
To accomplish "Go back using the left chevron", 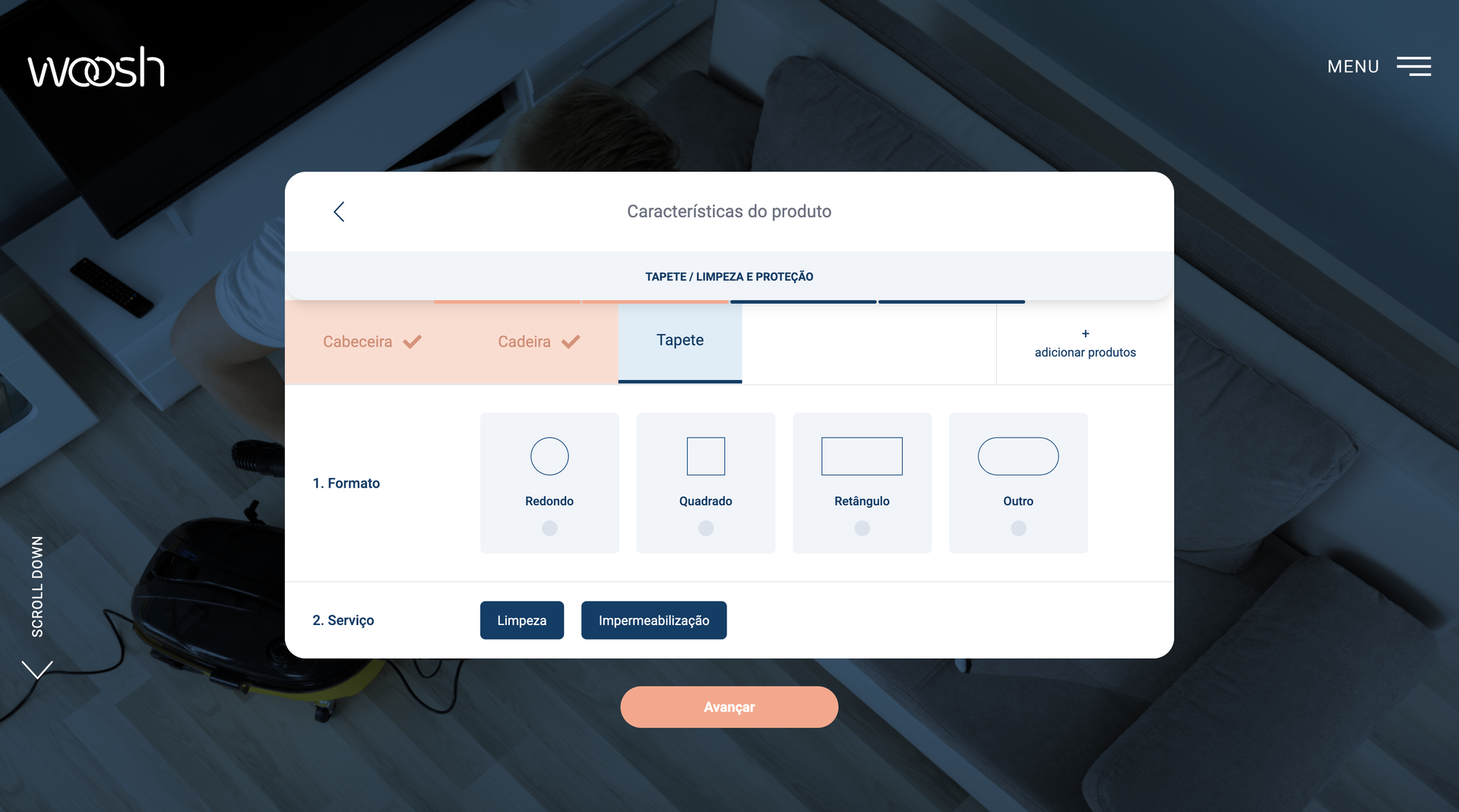I will [x=339, y=211].
